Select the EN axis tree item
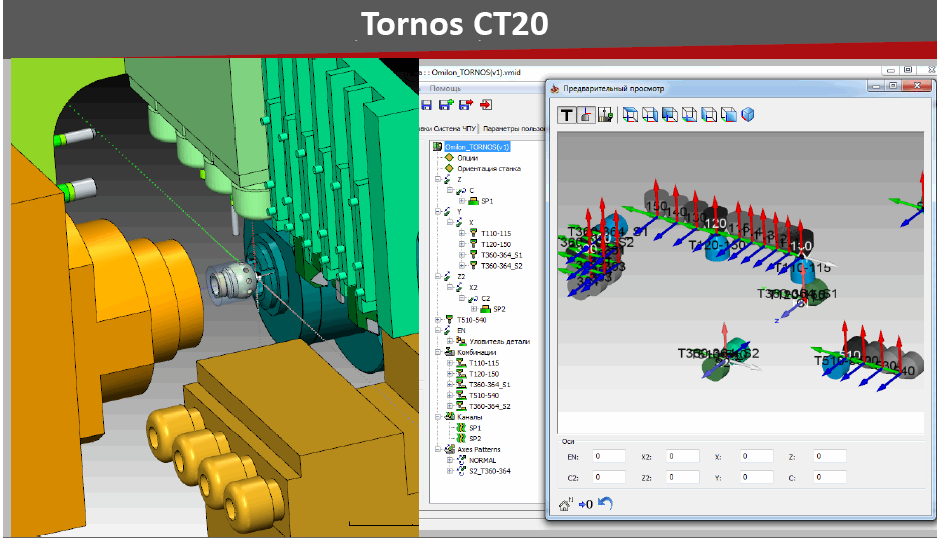 [461, 330]
